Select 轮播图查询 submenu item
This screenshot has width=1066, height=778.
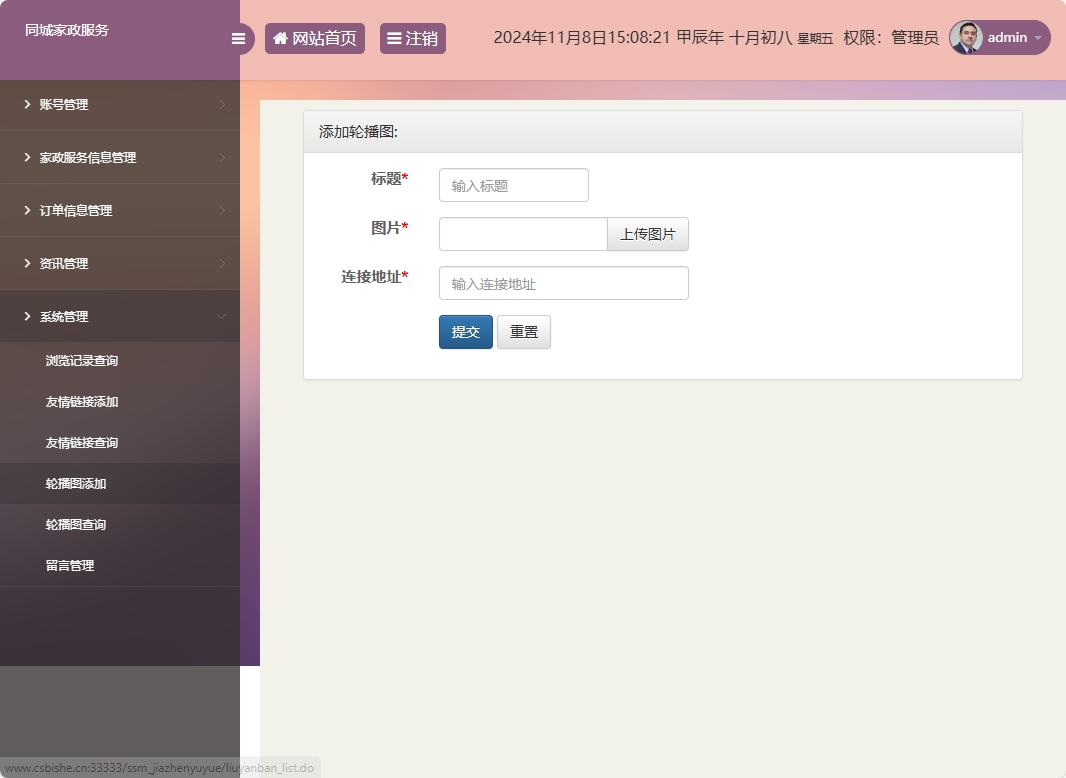point(120,524)
